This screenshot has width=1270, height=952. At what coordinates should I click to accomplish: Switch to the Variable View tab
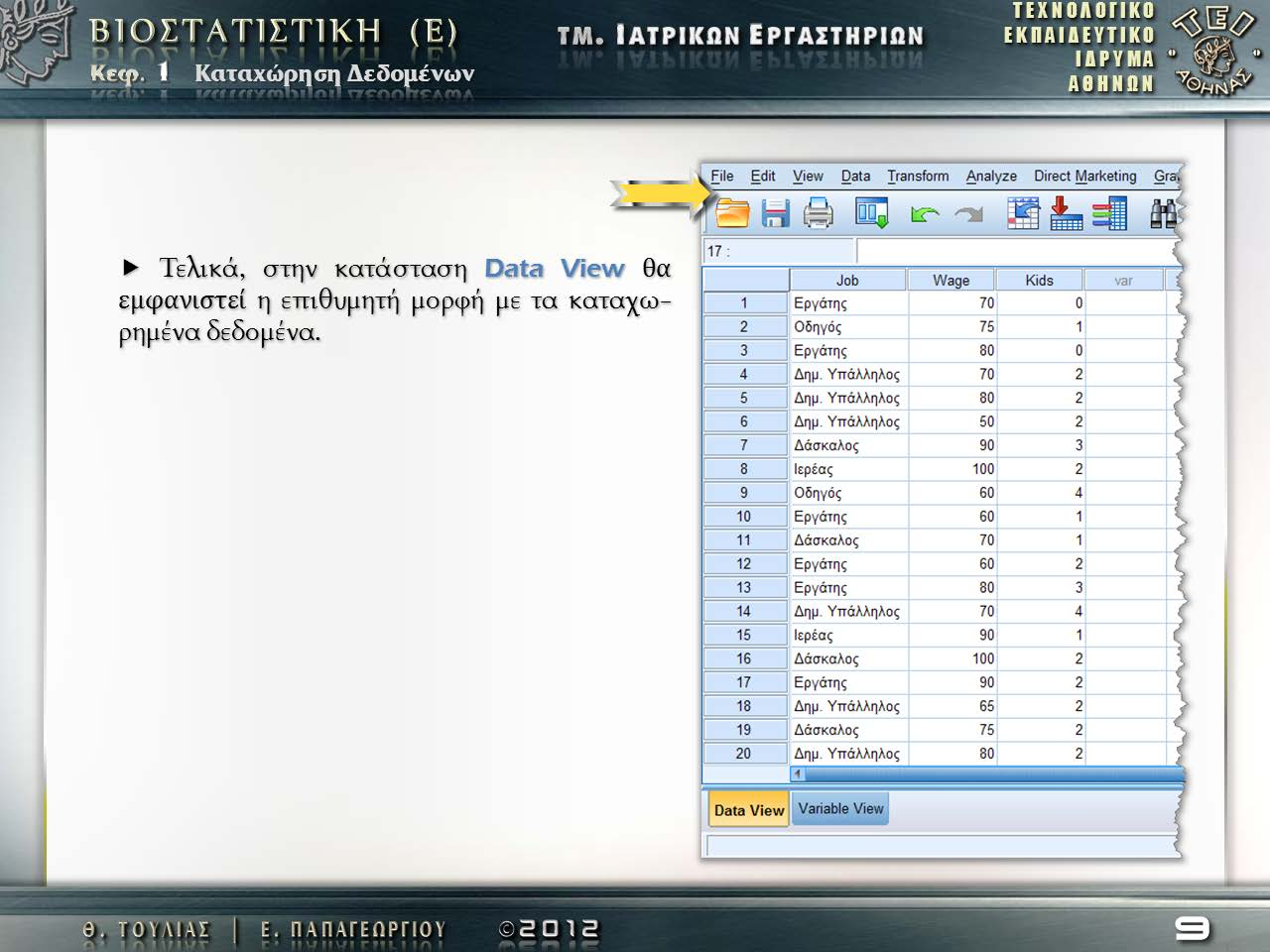840,808
